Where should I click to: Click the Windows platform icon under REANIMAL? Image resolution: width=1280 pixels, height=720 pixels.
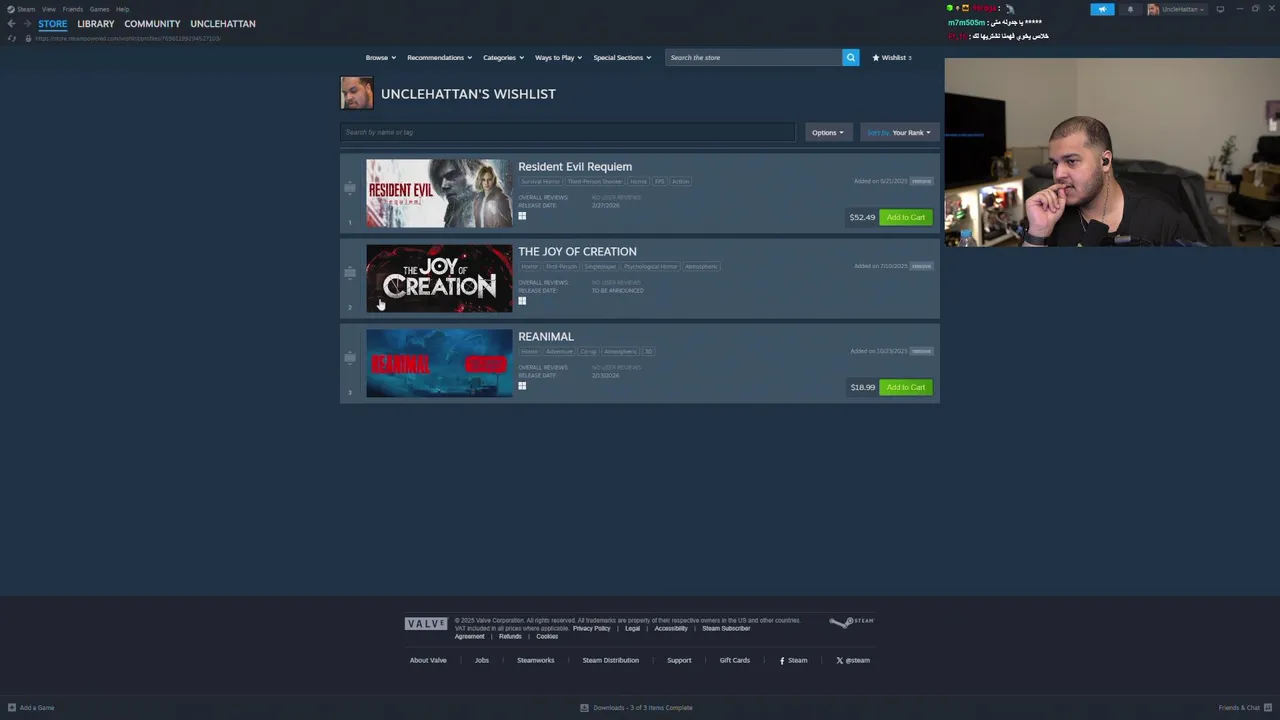522,386
